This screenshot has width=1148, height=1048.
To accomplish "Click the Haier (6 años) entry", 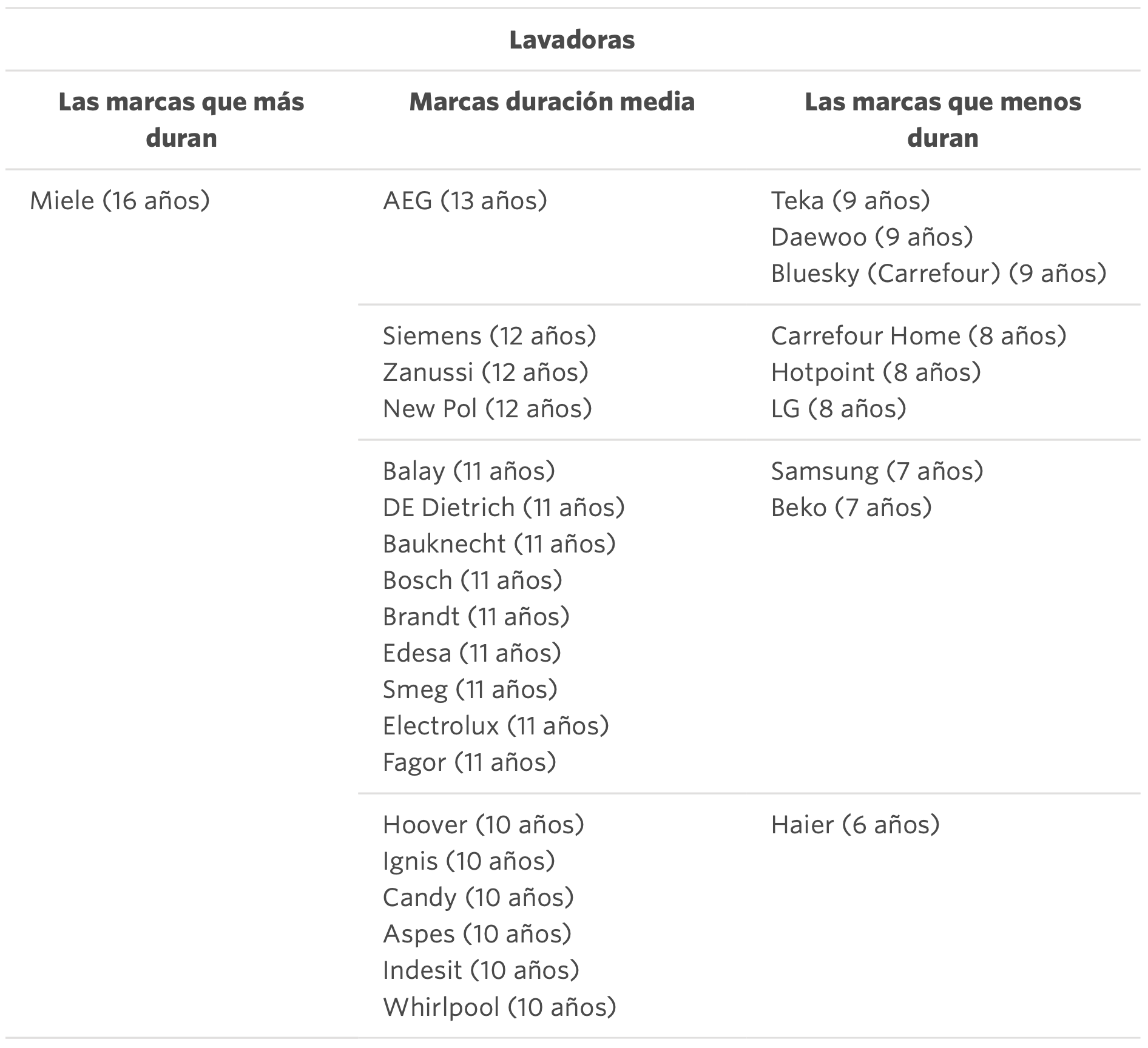I will 855,825.
